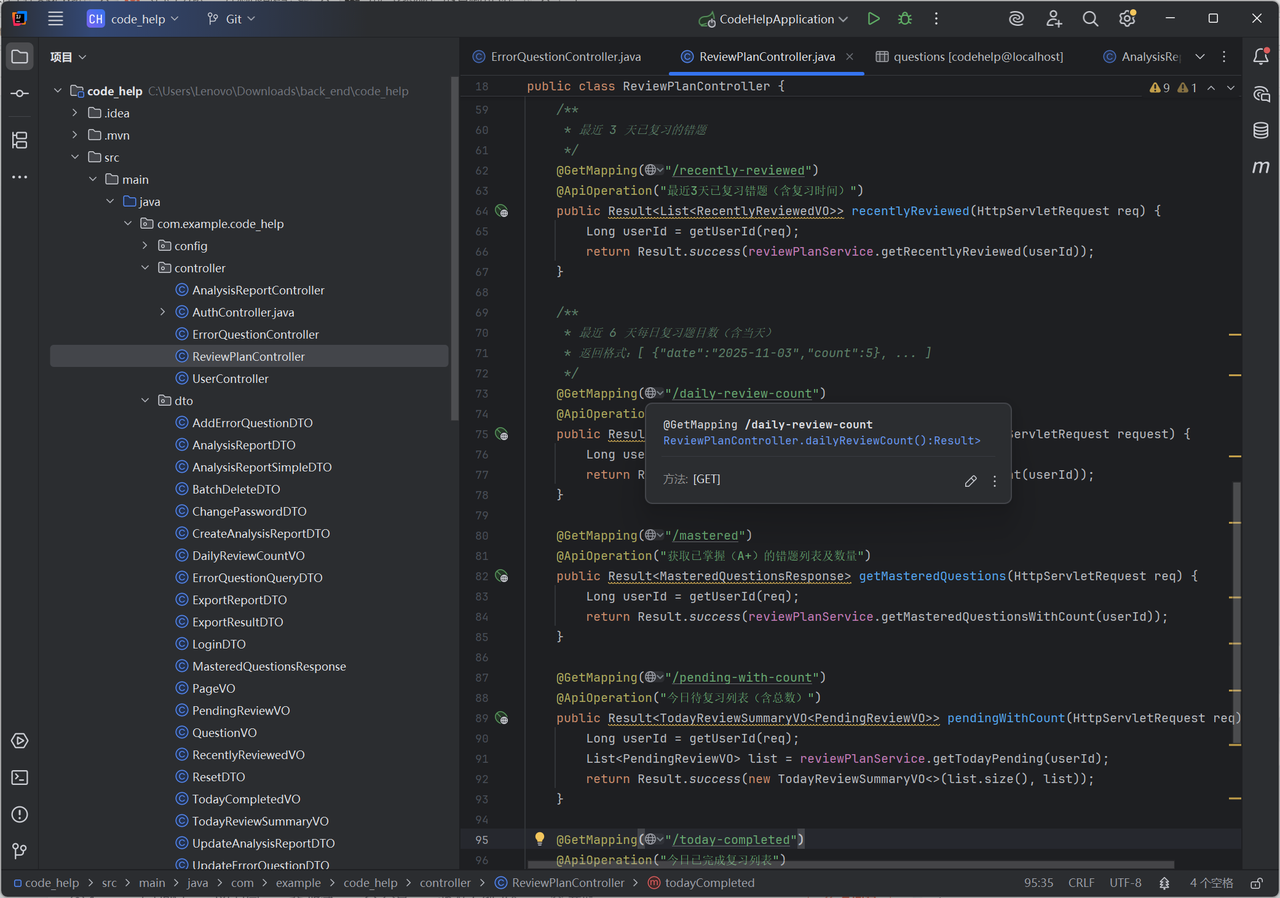
Task: Close the ReviewPlanController.java tab
Action: (849, 57)
